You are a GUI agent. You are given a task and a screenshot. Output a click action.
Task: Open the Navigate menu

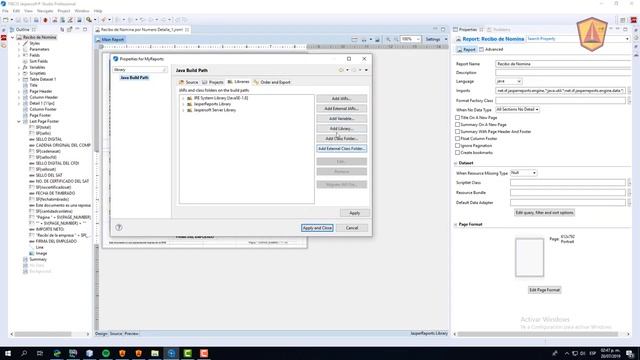click(x=45, y=11)
